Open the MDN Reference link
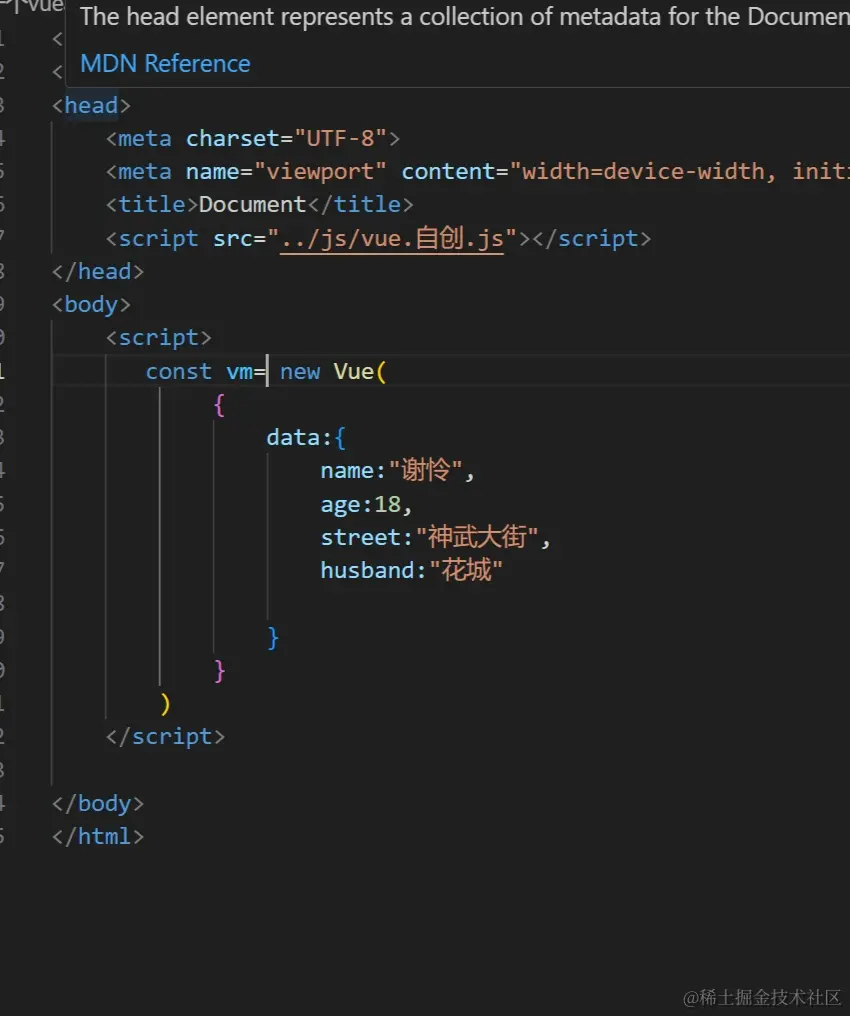The image size is (850, 1016). [x=165, y=64]
